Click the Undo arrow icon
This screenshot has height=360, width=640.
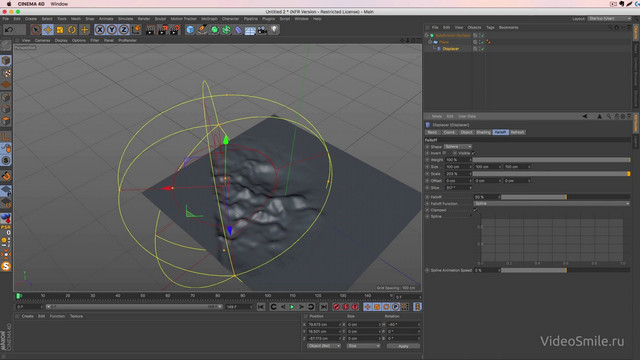(9, 30)
